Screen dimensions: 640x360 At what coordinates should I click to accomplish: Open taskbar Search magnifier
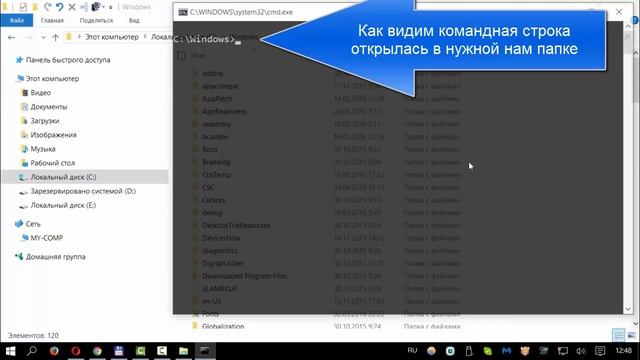(32, 351)
